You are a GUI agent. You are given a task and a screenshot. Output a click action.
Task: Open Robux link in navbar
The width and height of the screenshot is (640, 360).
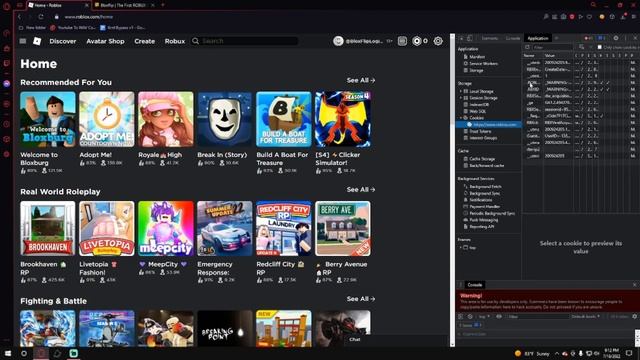(175, 41)
